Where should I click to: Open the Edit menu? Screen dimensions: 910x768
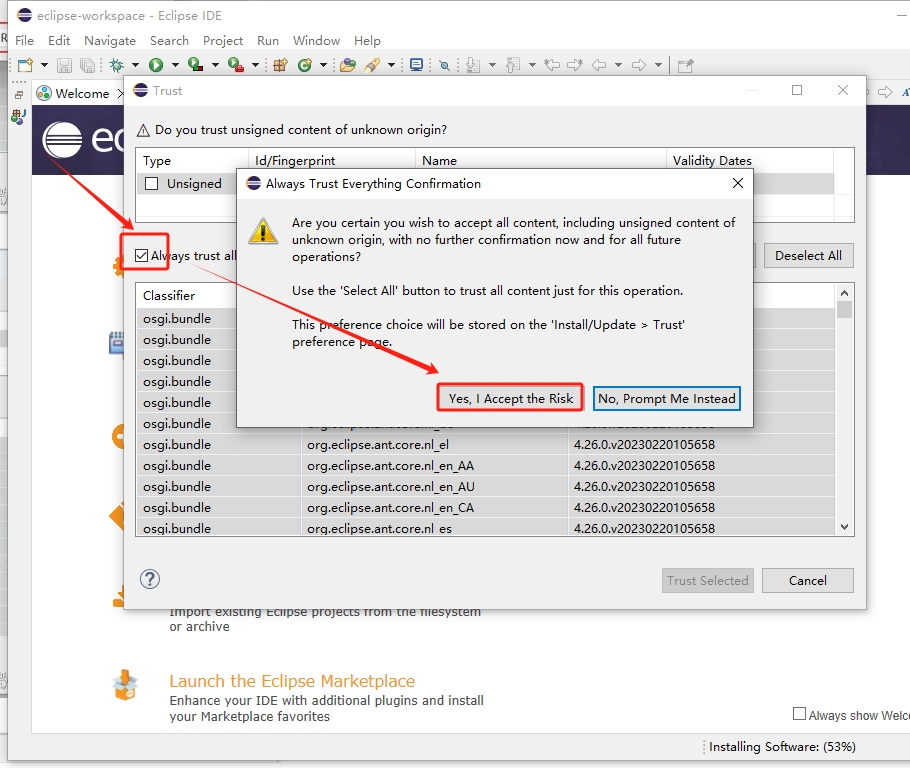coord(59,41)
